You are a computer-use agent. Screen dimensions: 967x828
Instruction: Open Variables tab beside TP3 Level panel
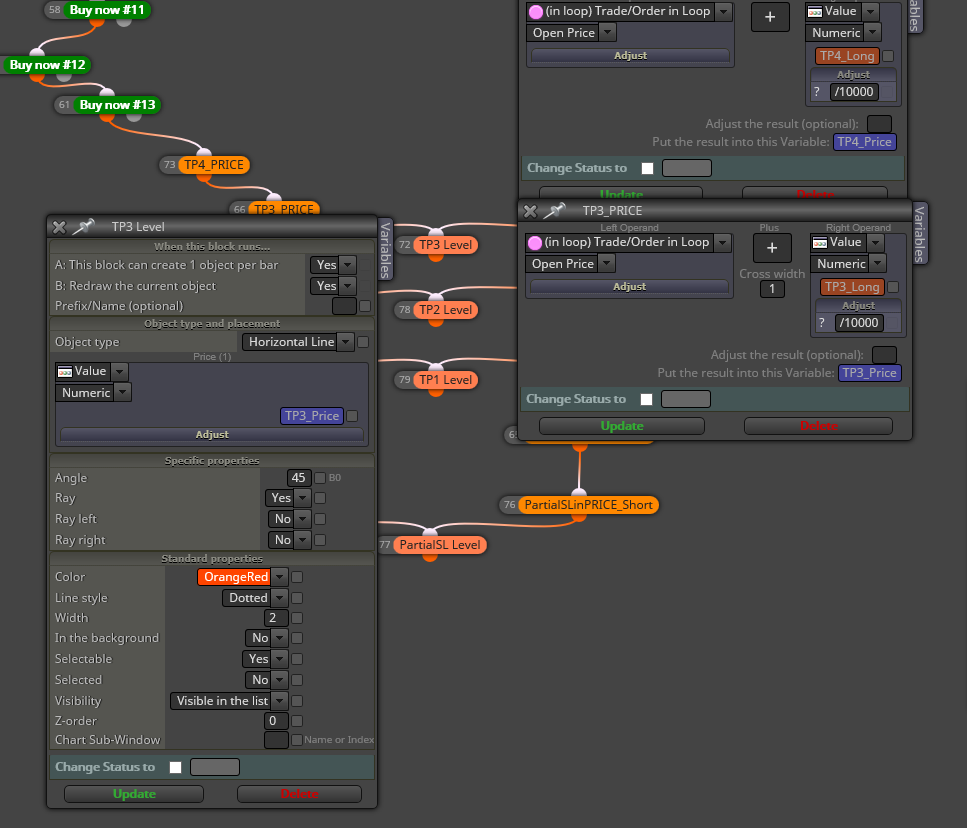point(385,250)
